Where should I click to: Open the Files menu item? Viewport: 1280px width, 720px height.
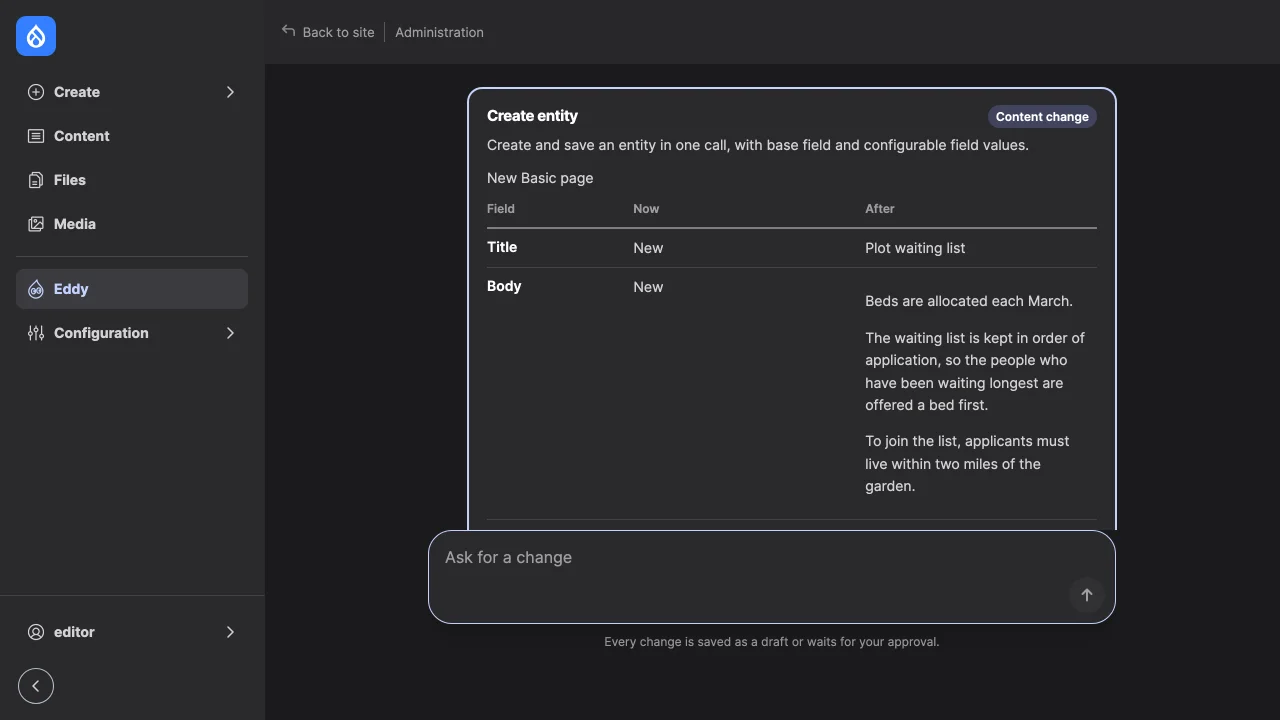(132, 180)
